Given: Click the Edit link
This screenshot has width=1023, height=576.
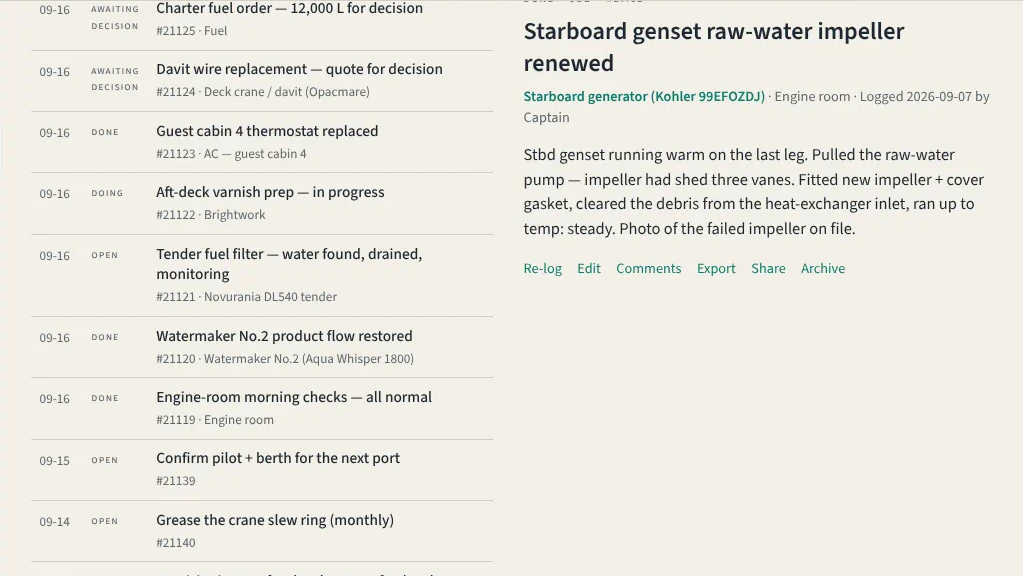Looking at the screenshot, I should point(588,269).
